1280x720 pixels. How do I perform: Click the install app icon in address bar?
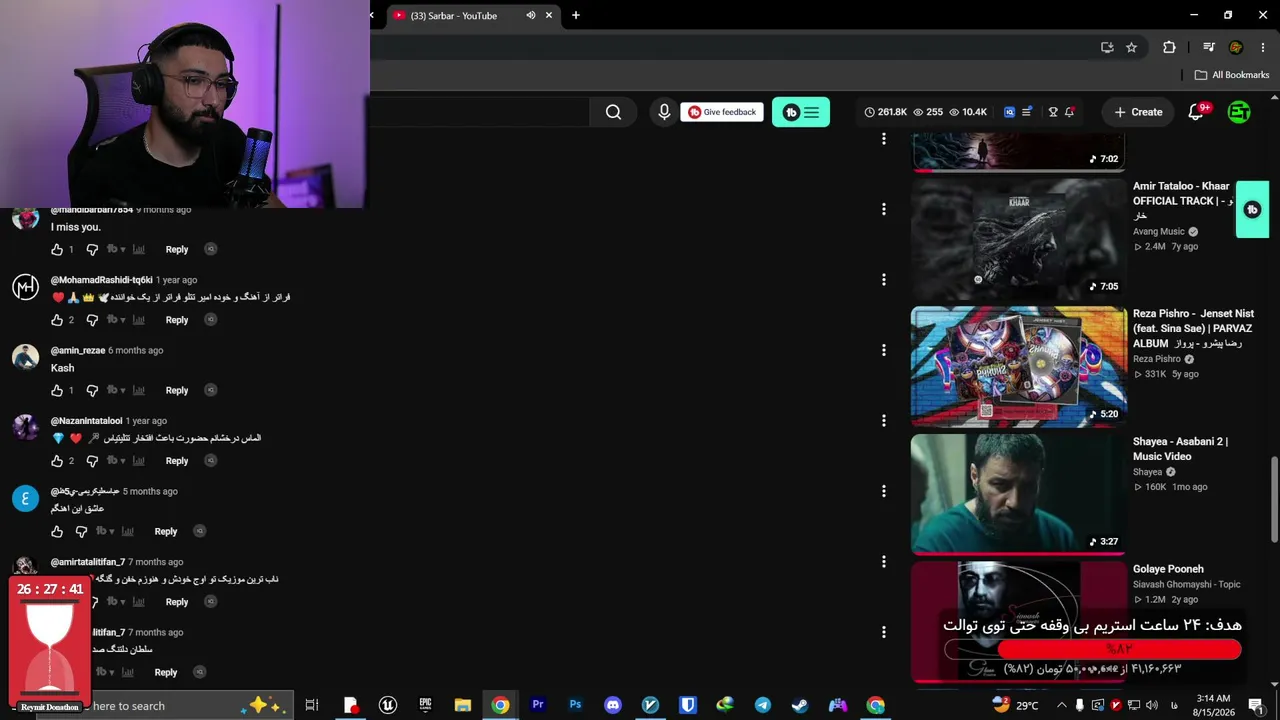pyautogui.click(x=1106, y=47)
